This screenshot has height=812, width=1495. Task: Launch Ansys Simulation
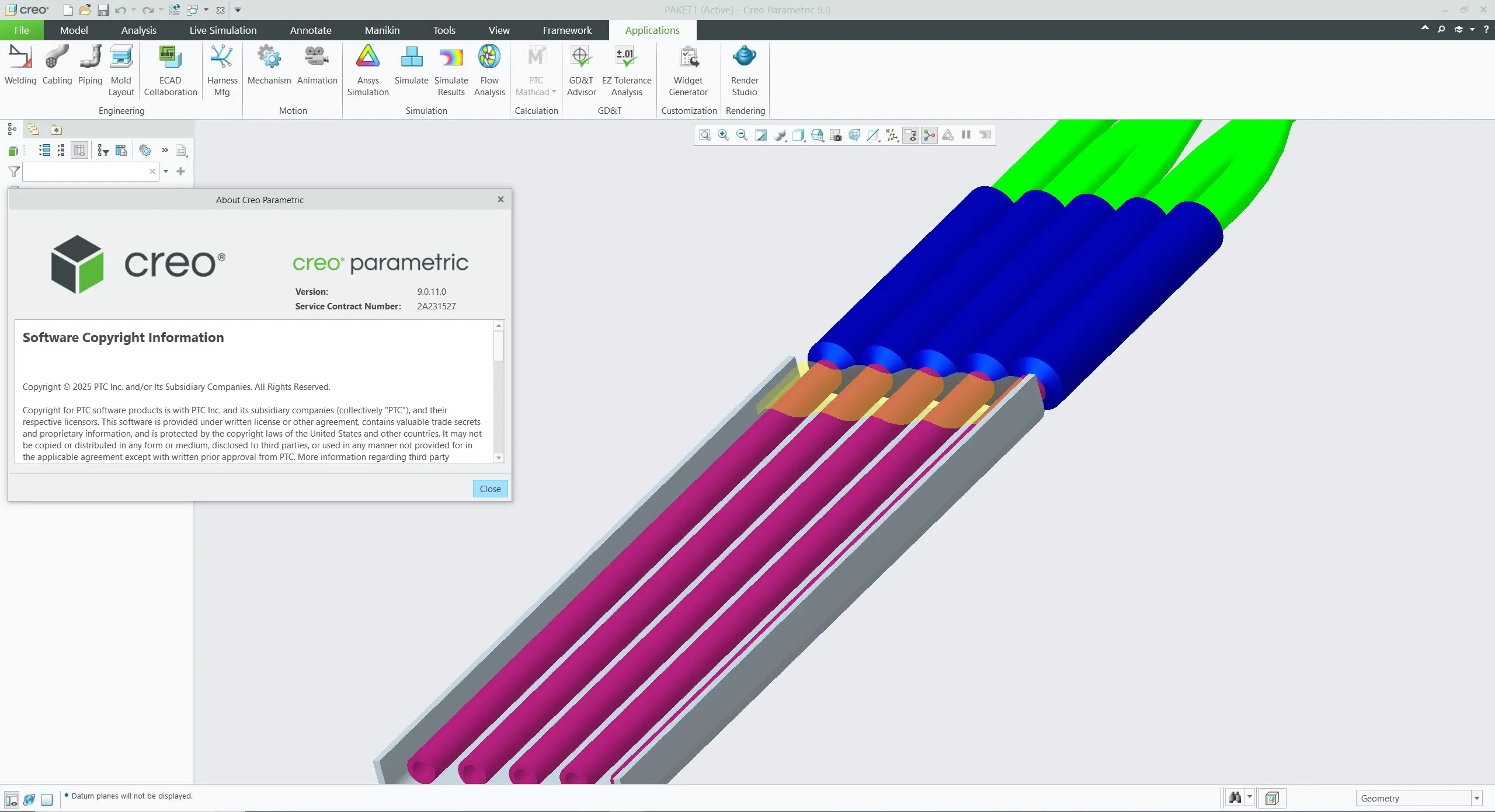[368, 71]
